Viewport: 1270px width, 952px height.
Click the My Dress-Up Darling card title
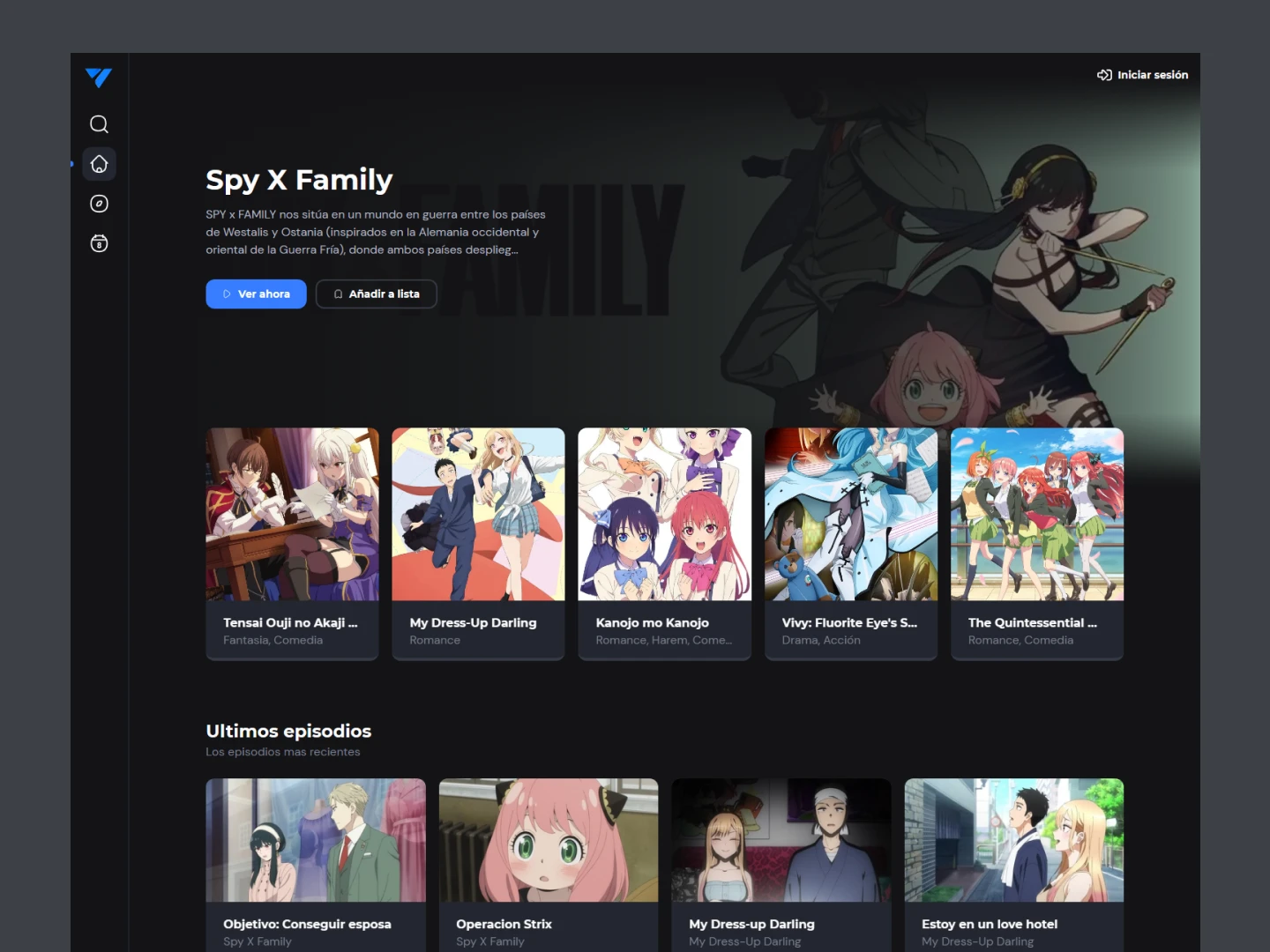pos(473,622)
